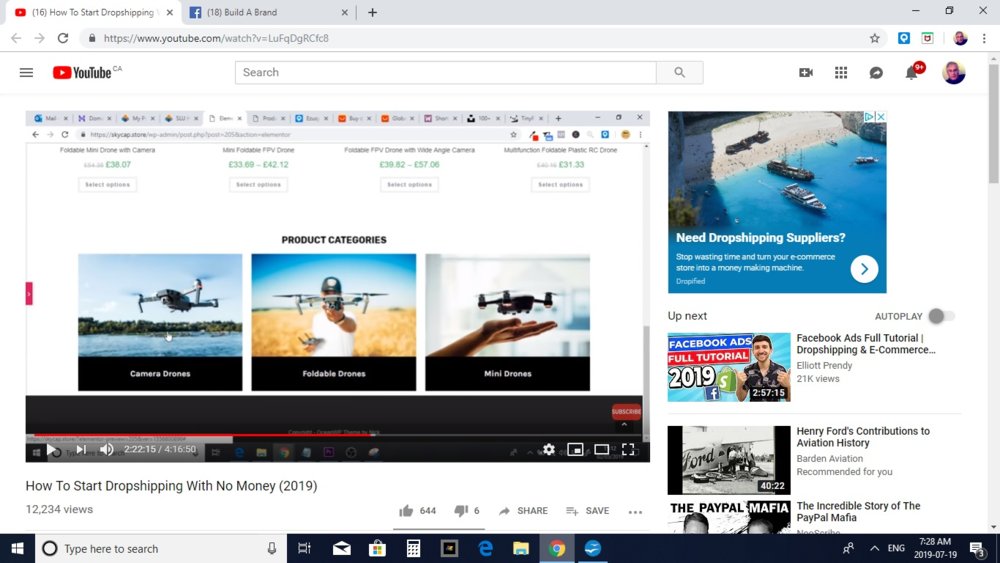Share the video
Image resolution: width=1000 pixels, height=563 pixels.
[523, 511]
